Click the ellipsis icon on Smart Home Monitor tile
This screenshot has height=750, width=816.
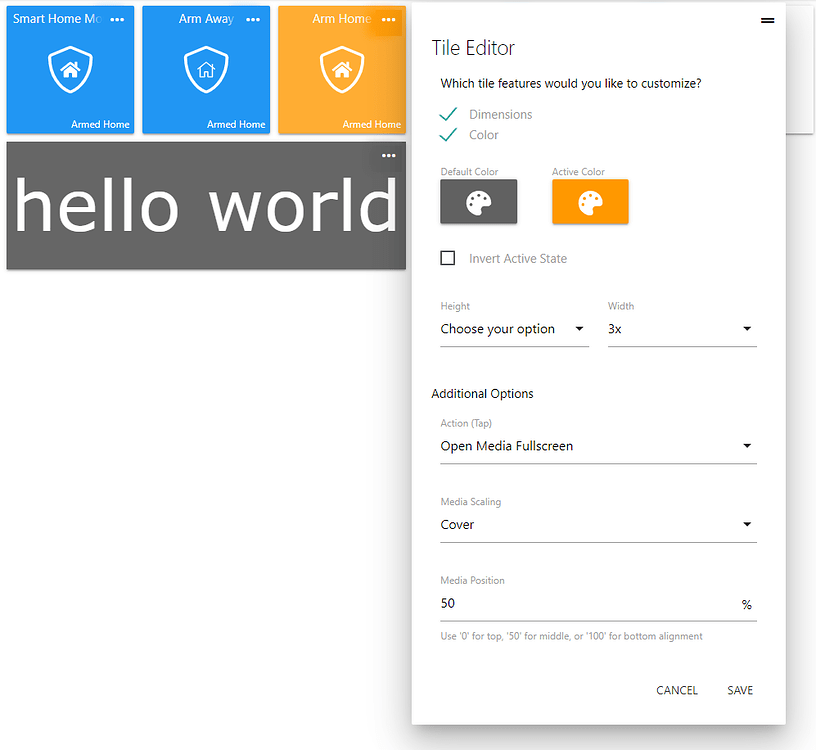pyautogui.click(x=117, y=18)
